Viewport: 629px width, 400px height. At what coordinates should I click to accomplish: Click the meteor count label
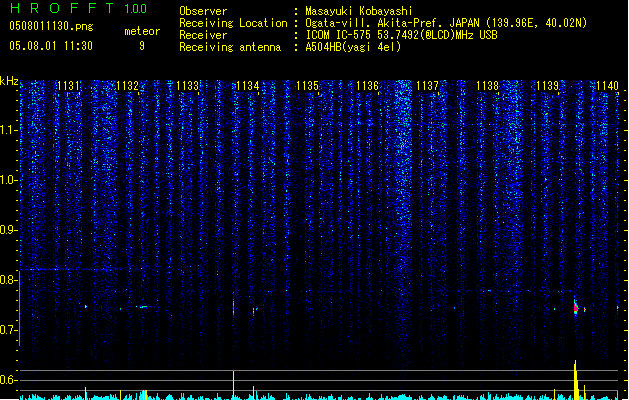coord(142,31)
